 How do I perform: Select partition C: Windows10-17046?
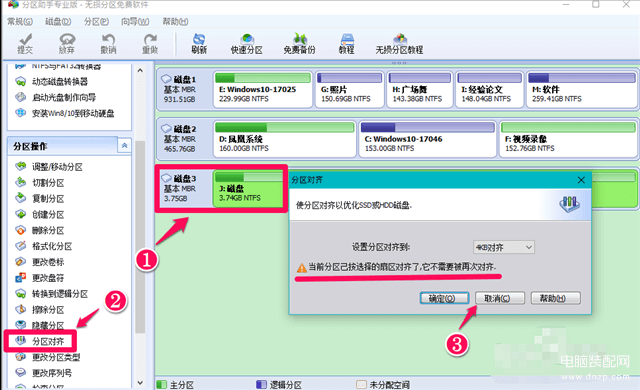pos(427,139)
